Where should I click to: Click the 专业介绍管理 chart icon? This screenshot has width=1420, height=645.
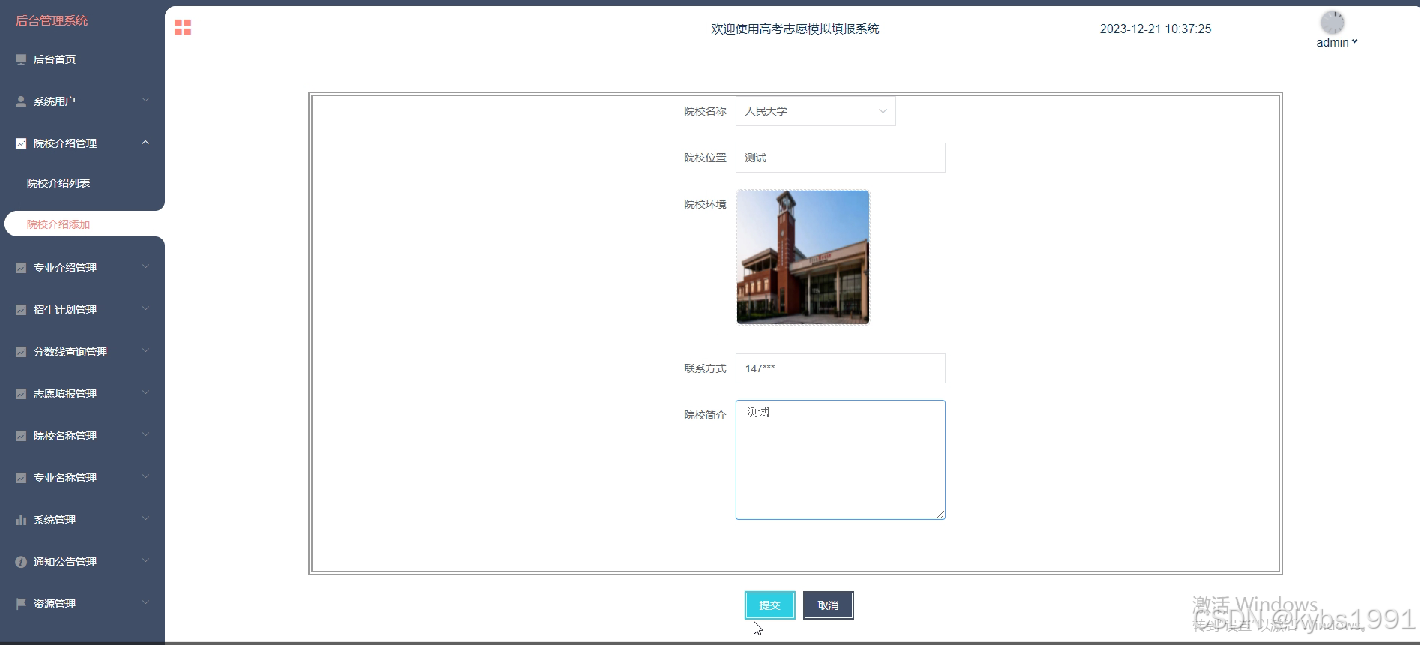[21, 268]
